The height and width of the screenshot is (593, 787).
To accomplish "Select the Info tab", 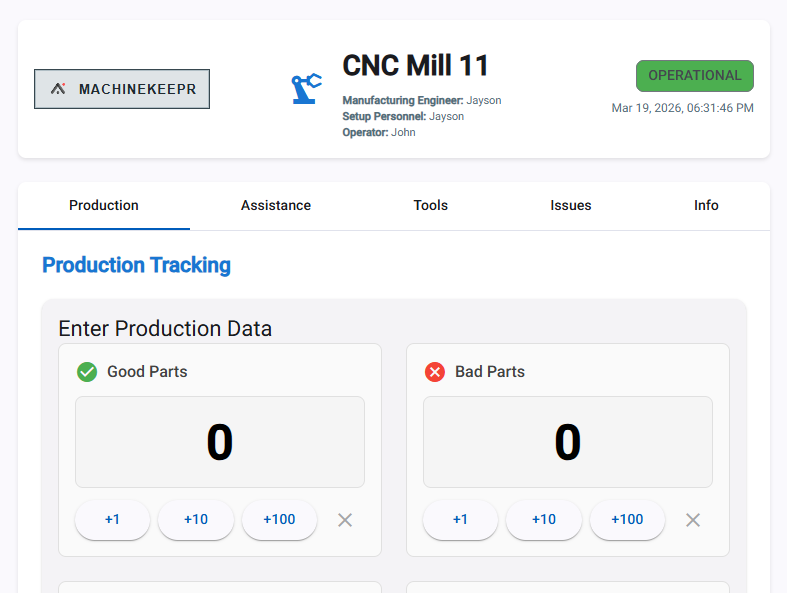I will point(706,206).
